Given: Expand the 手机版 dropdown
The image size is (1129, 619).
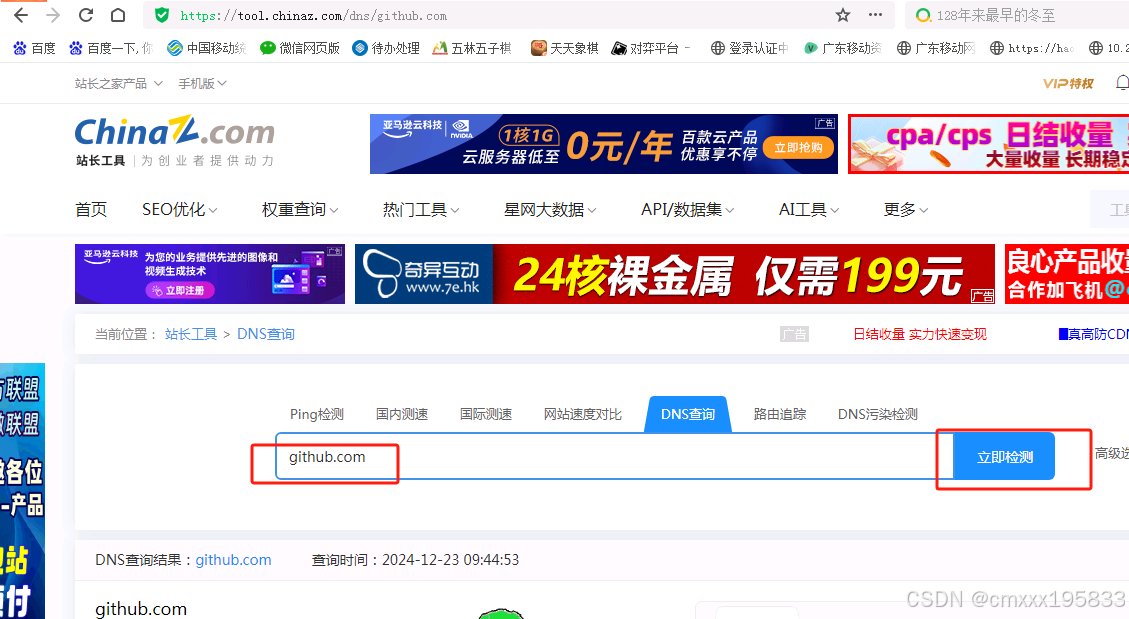Looking at the screenshot, I should click(202, 83).
